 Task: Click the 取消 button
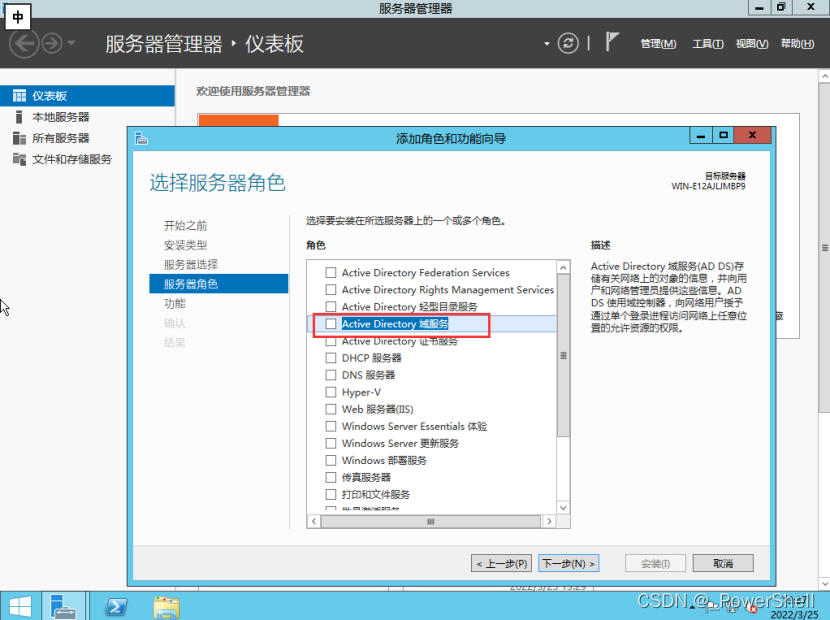[x=723, y=563]
